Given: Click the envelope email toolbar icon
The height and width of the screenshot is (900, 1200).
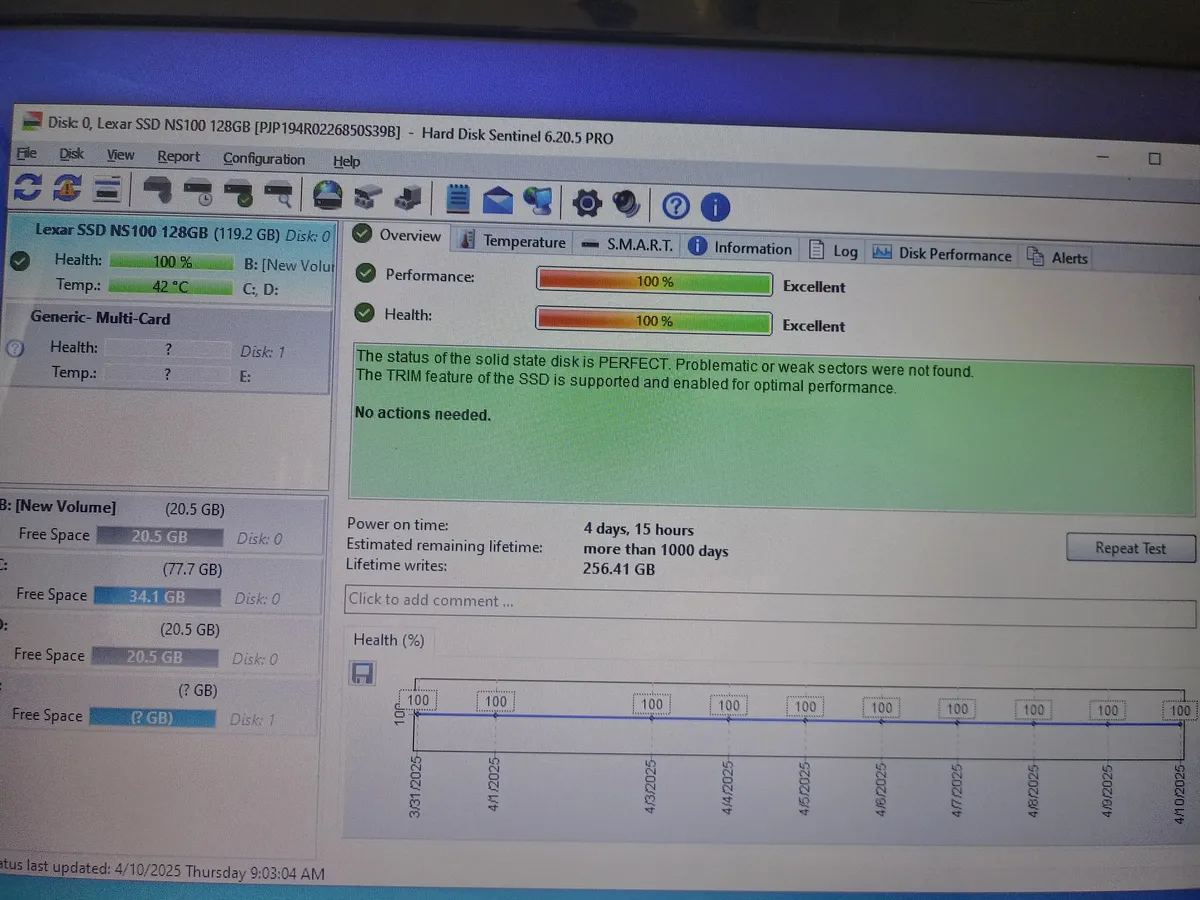Looking at the screenshot, I should (497, 200).
